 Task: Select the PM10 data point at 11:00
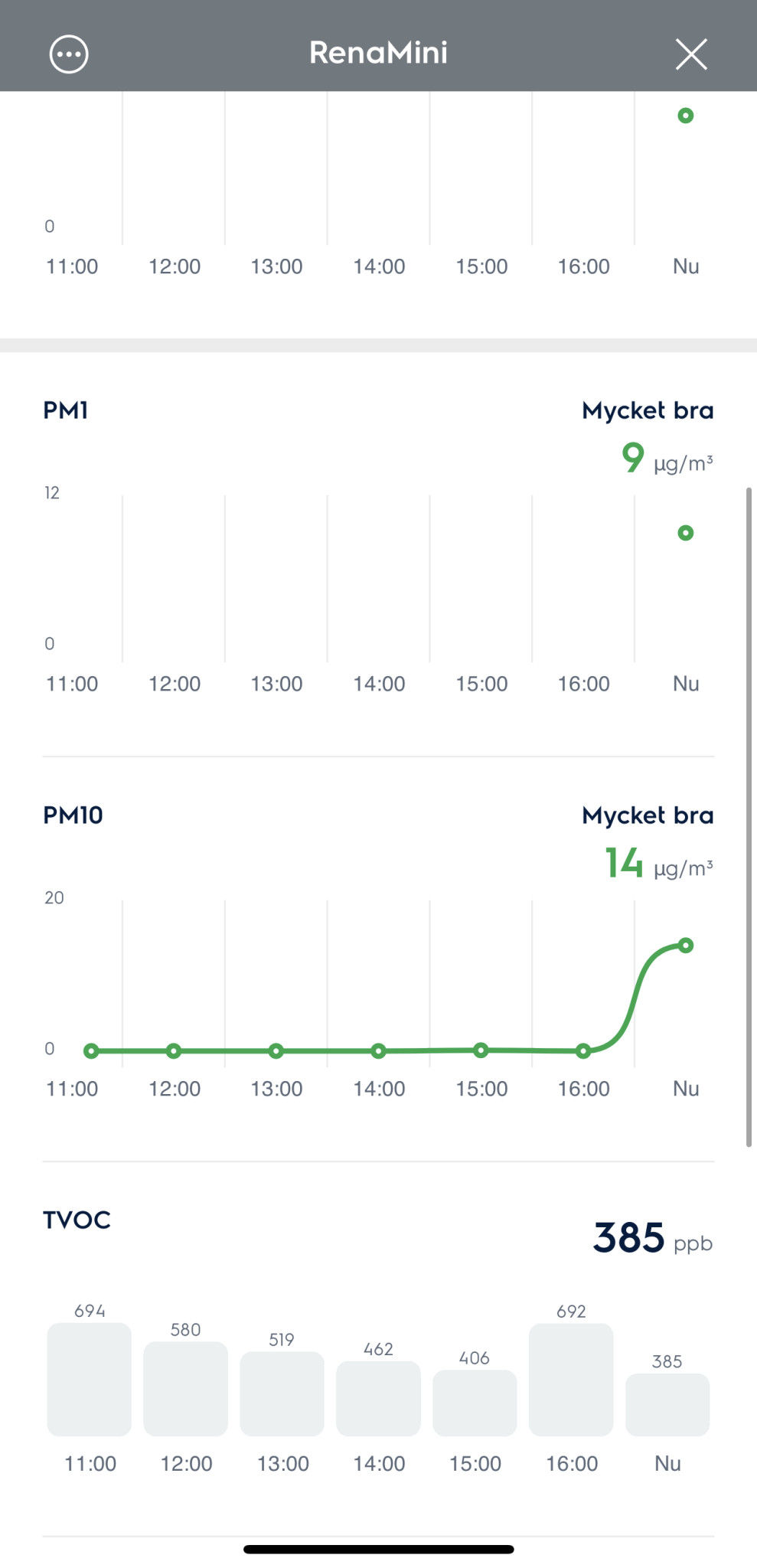click(91, 1051)
